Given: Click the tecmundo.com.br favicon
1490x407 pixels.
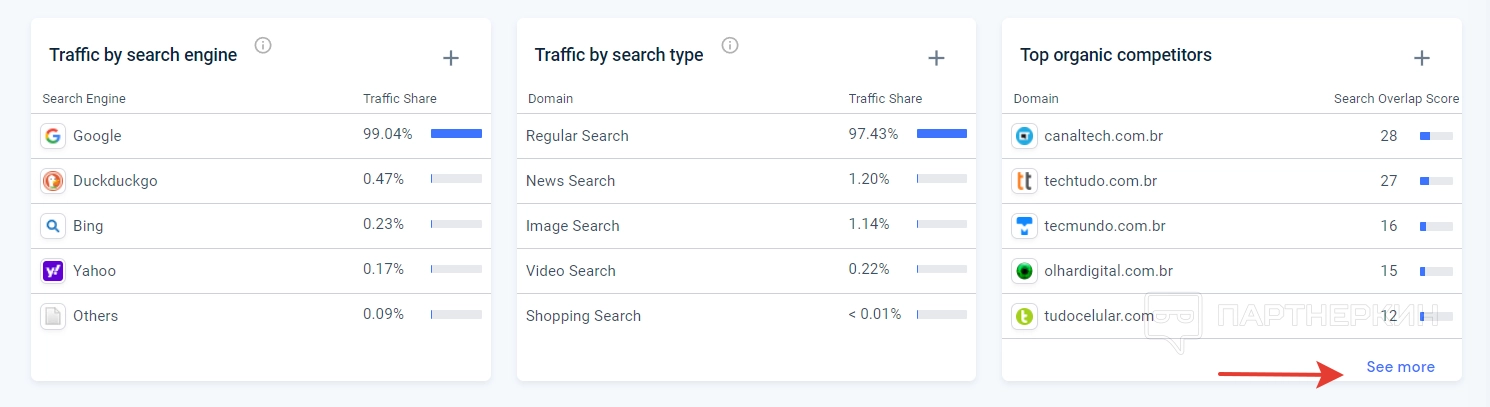Looking at the screenshot, I should coord(1024,226).
